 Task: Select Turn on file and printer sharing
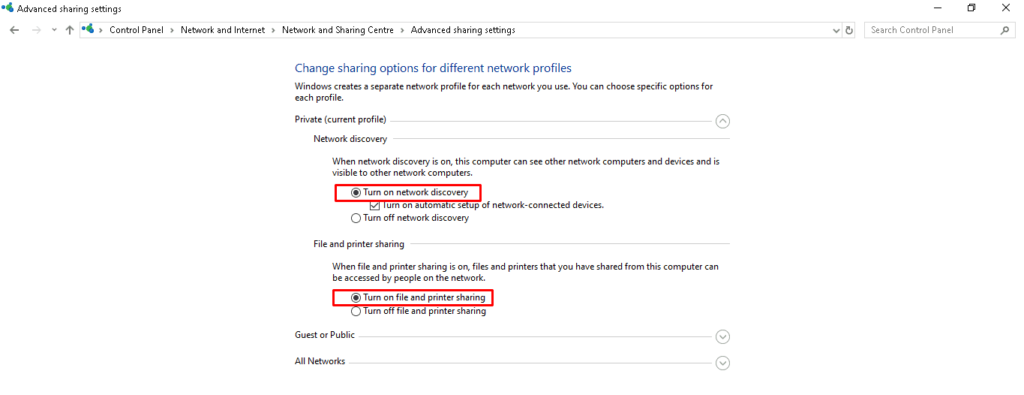tap(418, 298)
